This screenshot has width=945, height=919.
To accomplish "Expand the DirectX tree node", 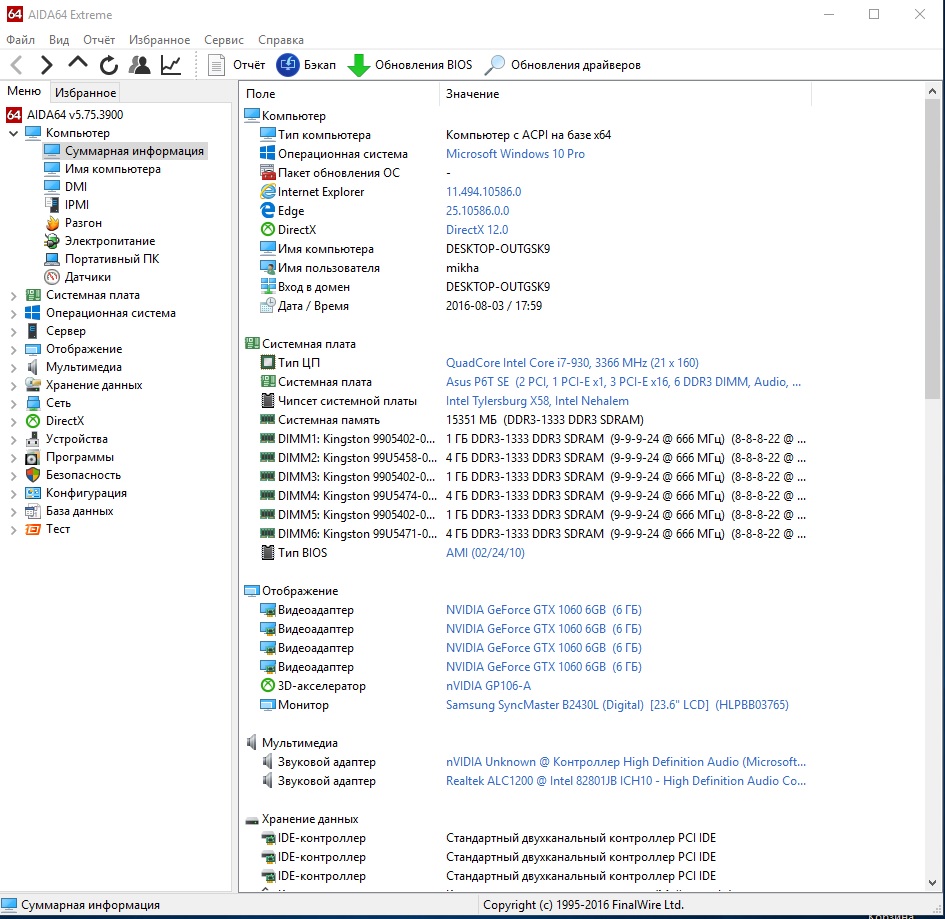I will (x=13, y=422).
